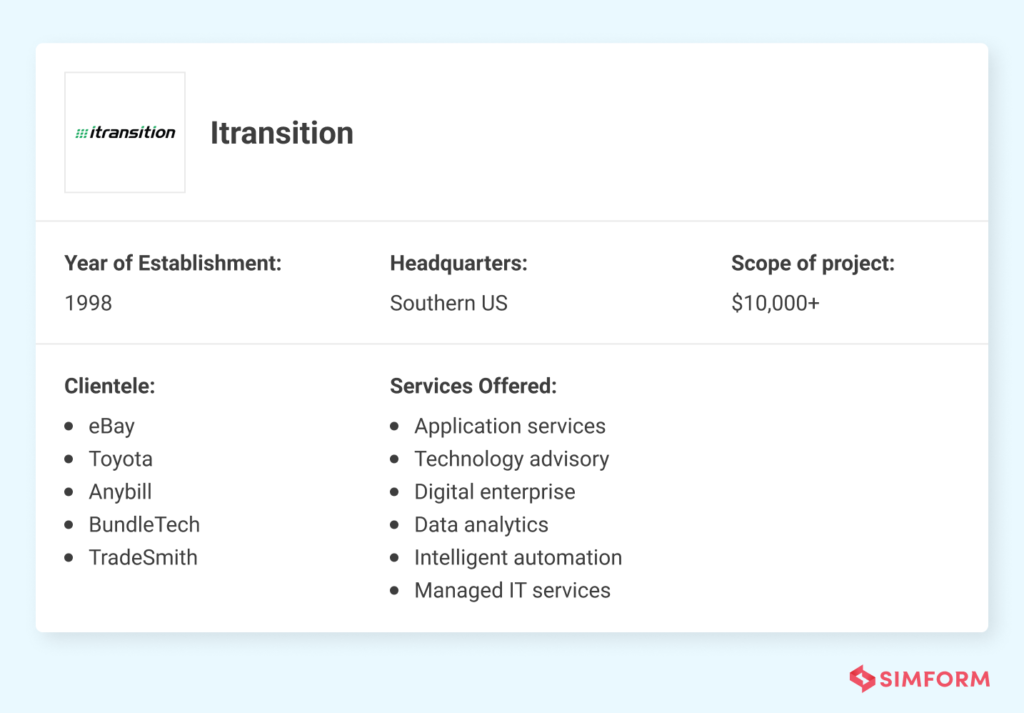Click the Services Offered heading
Screen dimensions: 1024x713
[x=473, y=386]
